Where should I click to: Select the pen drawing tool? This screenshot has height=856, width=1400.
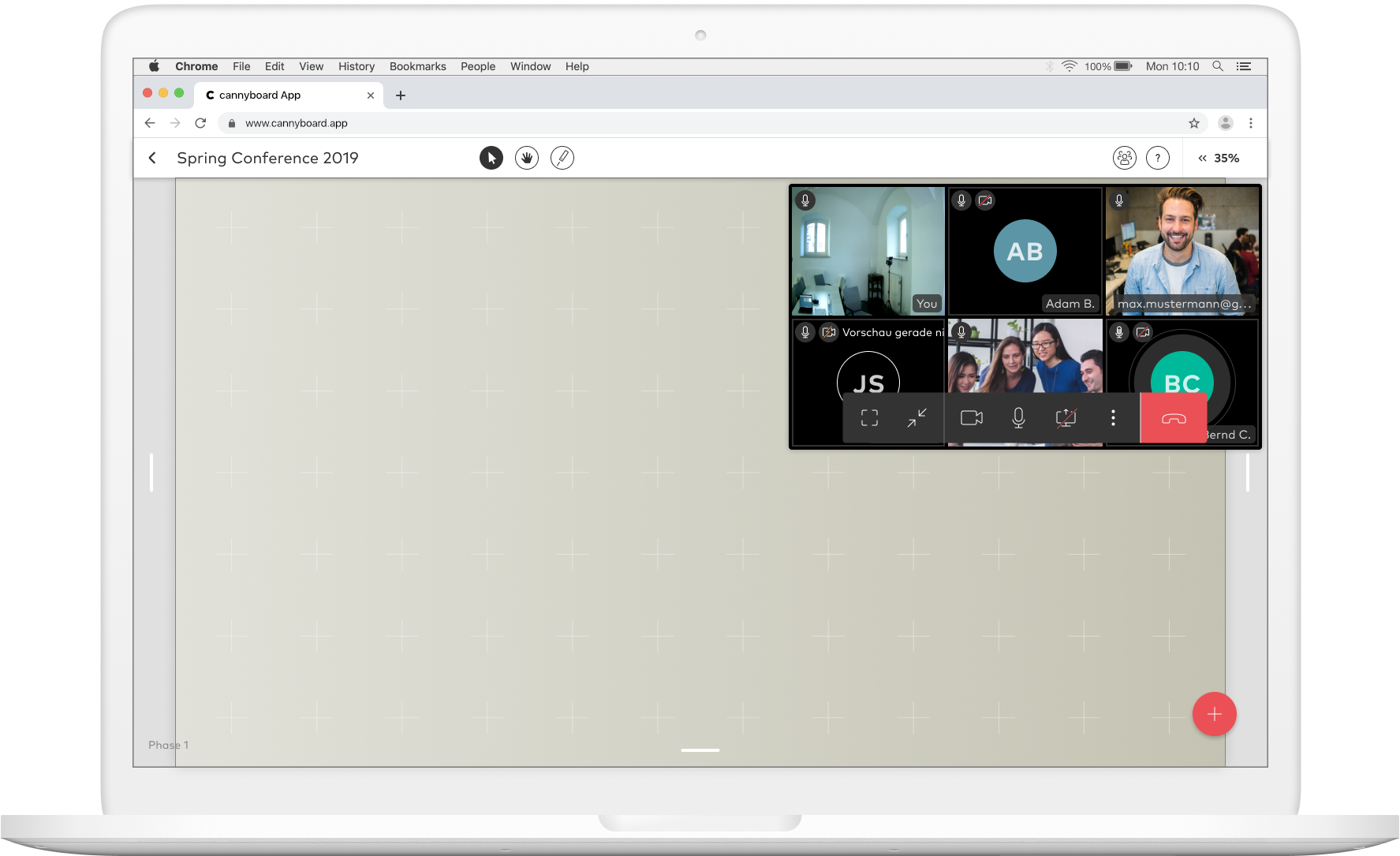[562, 158]
